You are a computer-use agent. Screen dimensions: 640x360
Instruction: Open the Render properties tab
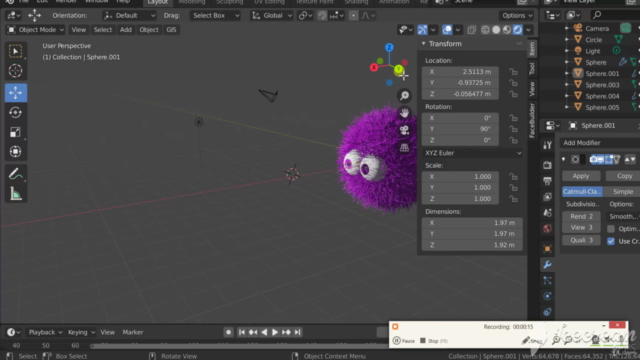(x=547, y=165)
